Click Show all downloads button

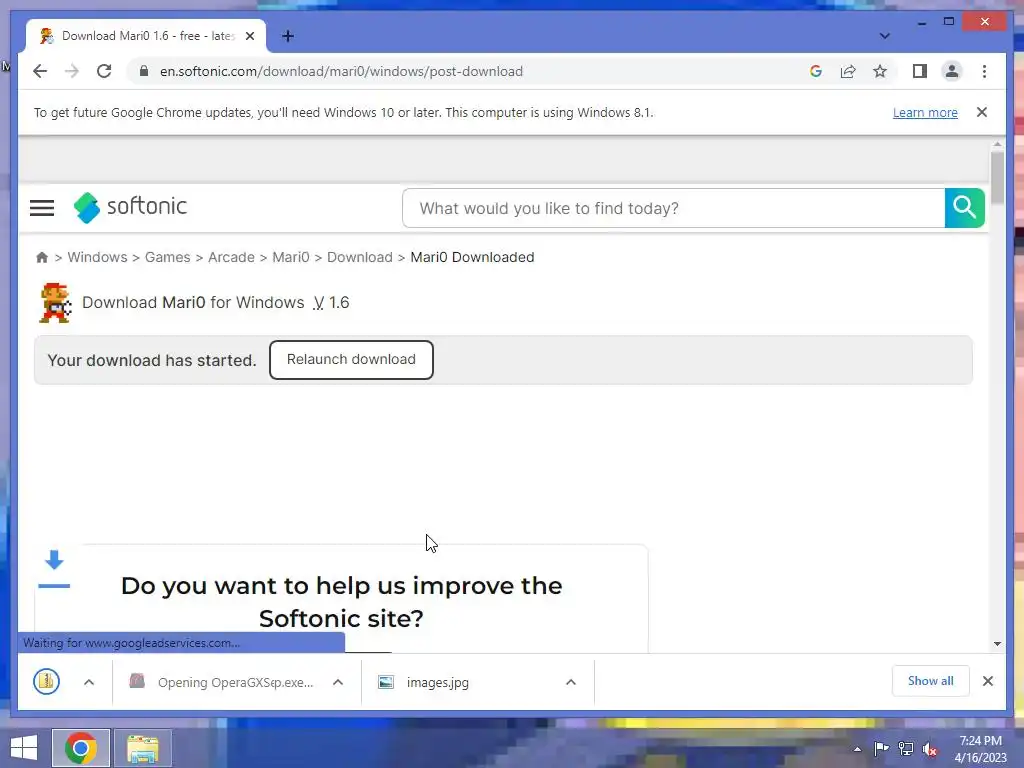tap(931, 681)
